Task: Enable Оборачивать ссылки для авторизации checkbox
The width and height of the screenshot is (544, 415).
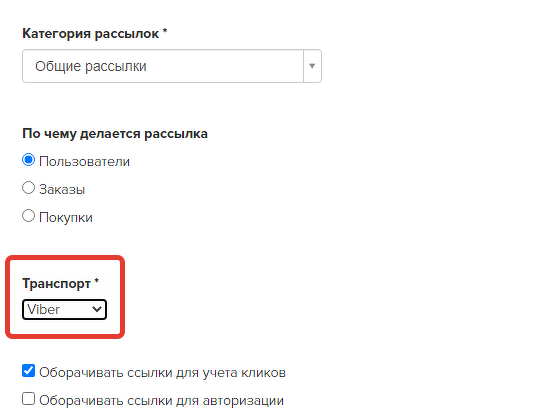Action: pyautogui.click(x=28, y=399)
